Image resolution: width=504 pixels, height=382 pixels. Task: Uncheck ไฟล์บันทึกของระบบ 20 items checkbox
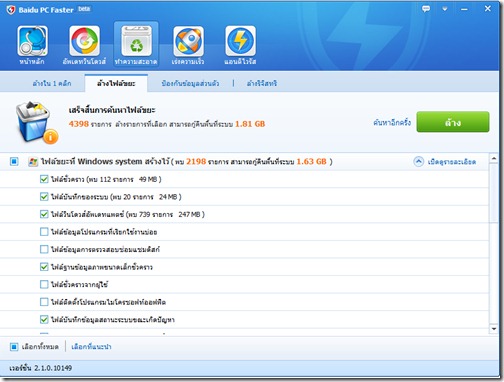pos(44,197)
